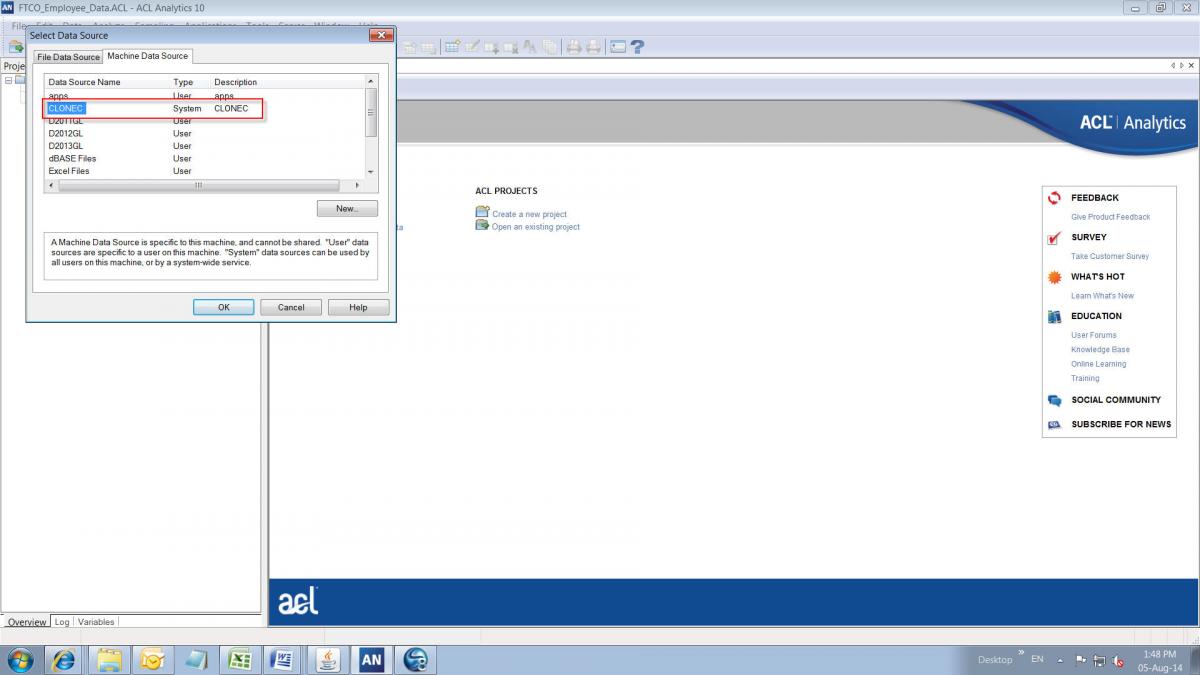This screenshot has height=675, width=1200.
Task: Click the Action Center flag tray icon
Action: click(1081, 660)
